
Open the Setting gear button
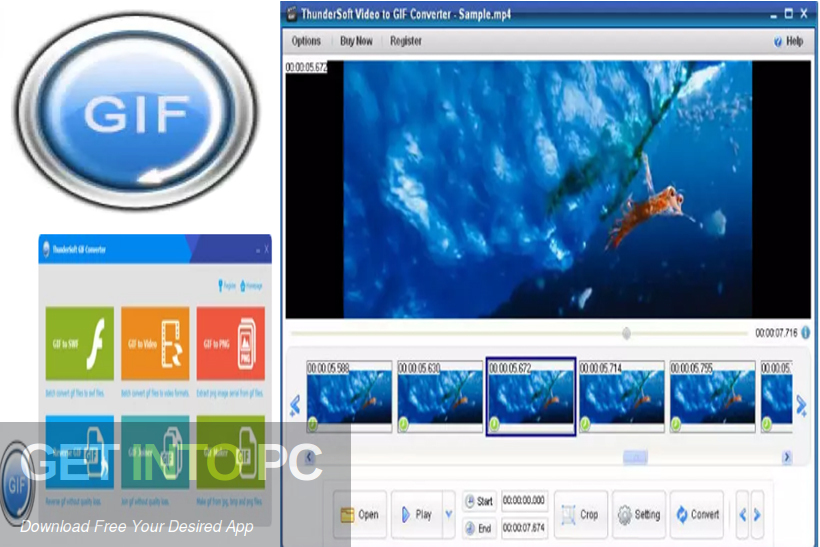(x=639, y=515)
